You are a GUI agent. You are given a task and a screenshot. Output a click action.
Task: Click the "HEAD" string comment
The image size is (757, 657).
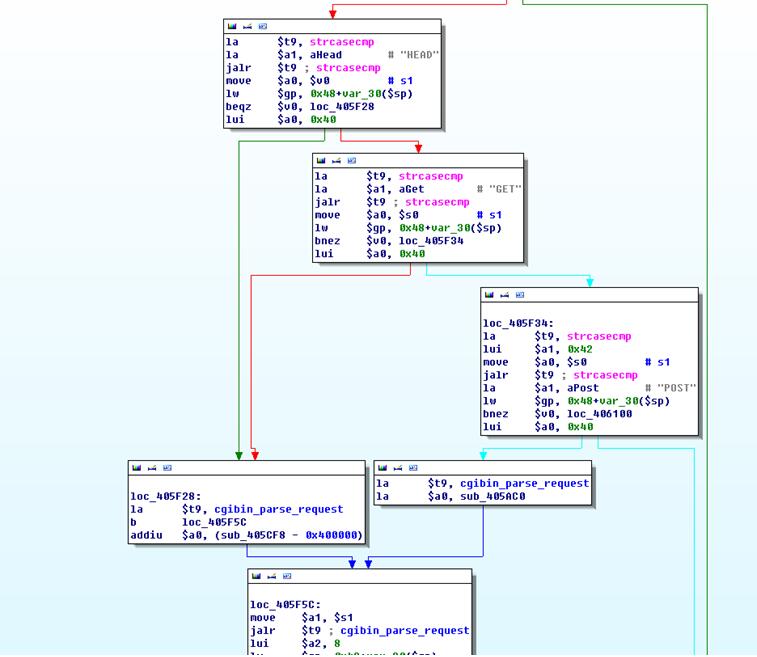tap(419, 55)
